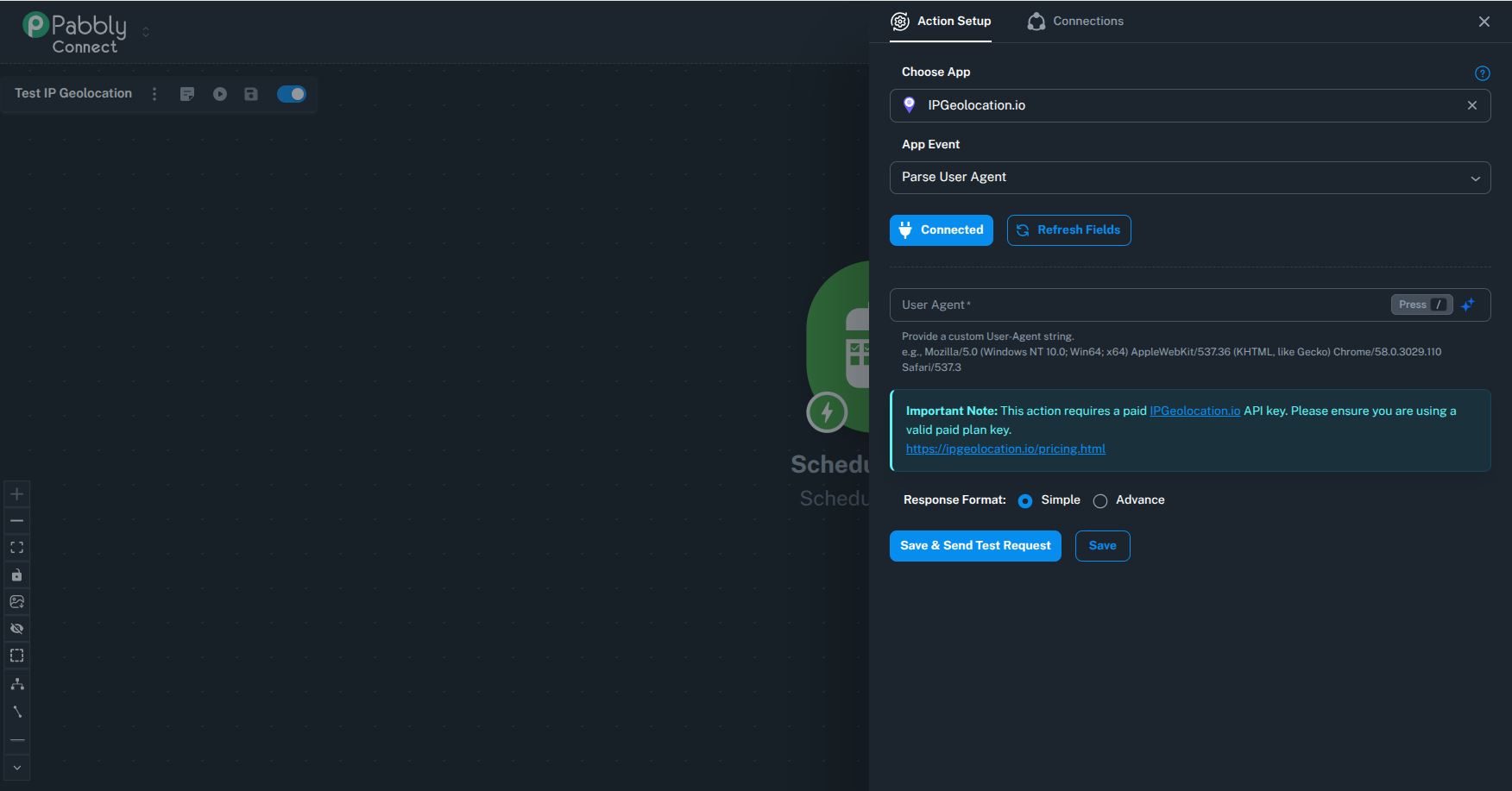Image resolution: width=1512 pixels, height=791 pixels.
Task: Zoom out on the canvas
Action: coord(16,521)
